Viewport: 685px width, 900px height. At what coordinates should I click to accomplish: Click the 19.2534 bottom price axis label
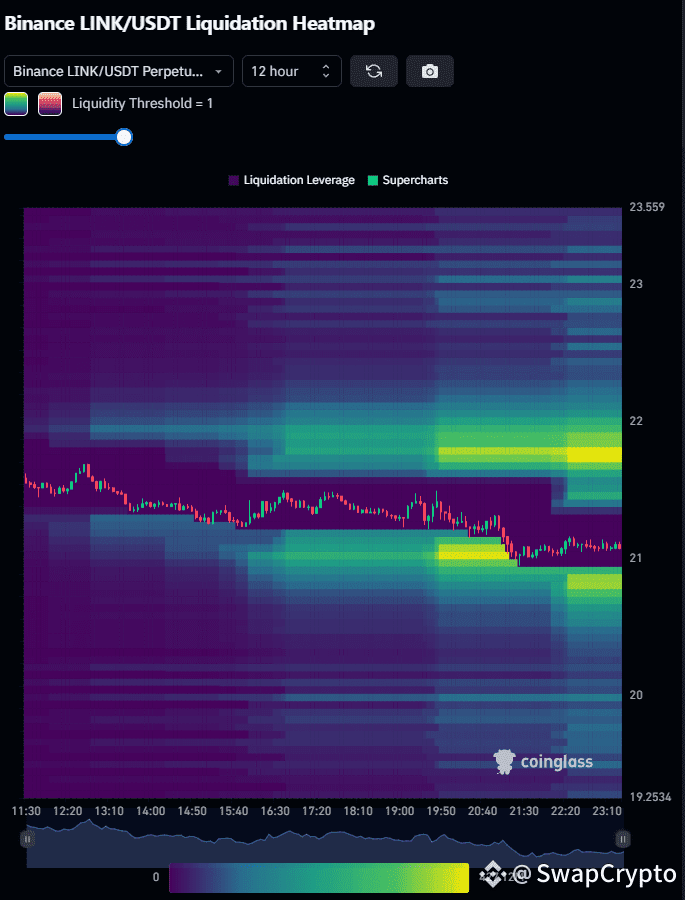click(651, 797)
